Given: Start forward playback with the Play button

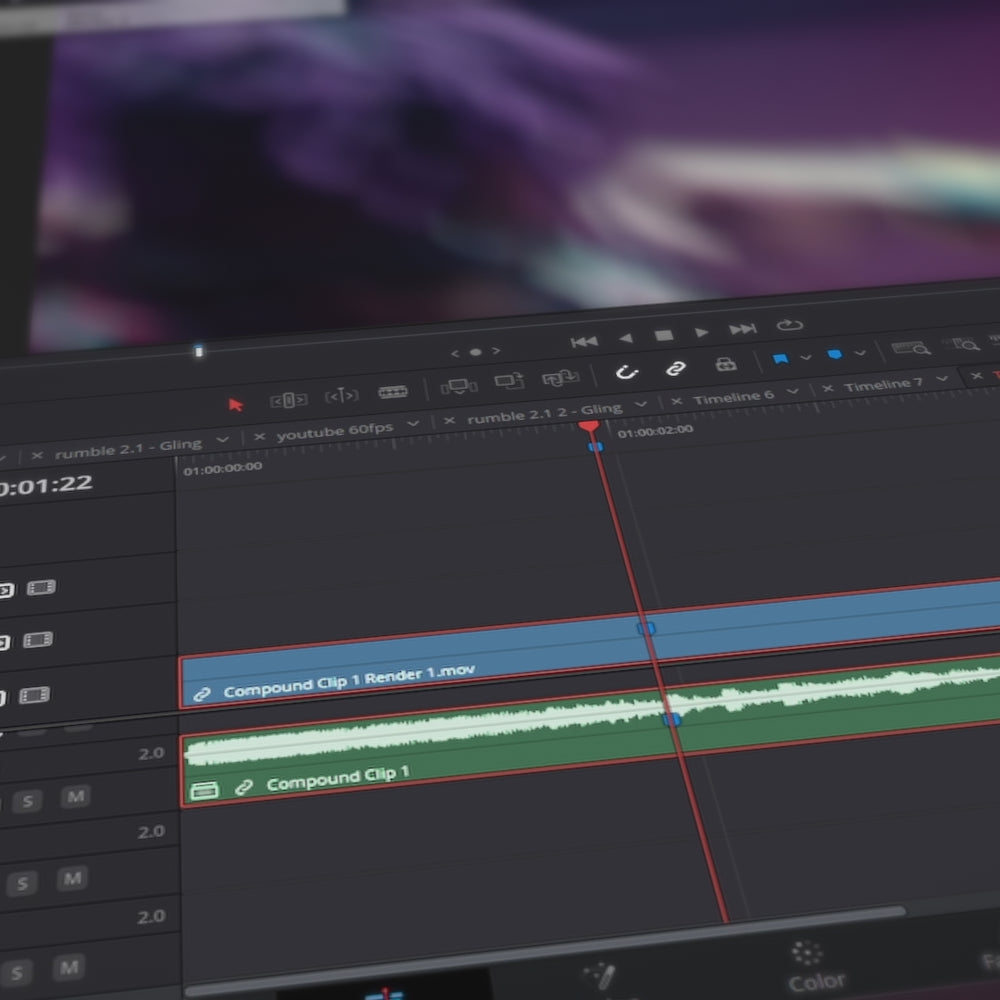Looking at the screenshot, I should (x=702, y=332).
